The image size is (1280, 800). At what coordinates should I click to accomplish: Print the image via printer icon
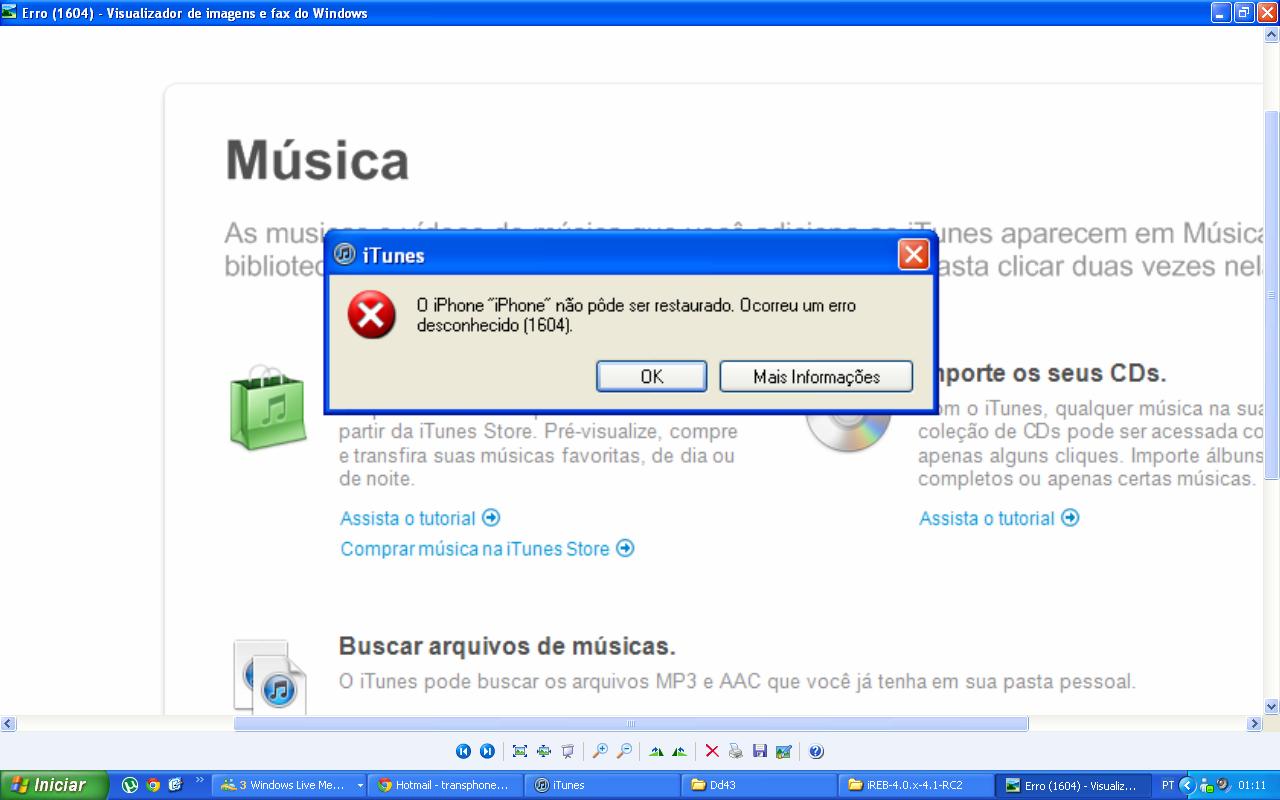pyautogui.click(x=736, y=751)
